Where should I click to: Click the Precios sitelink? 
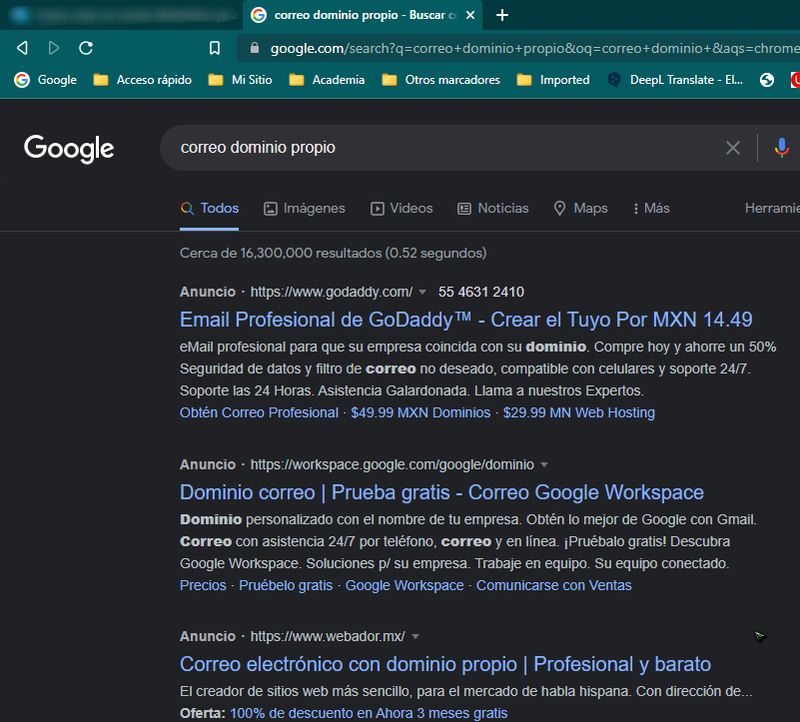click(203, 585)
